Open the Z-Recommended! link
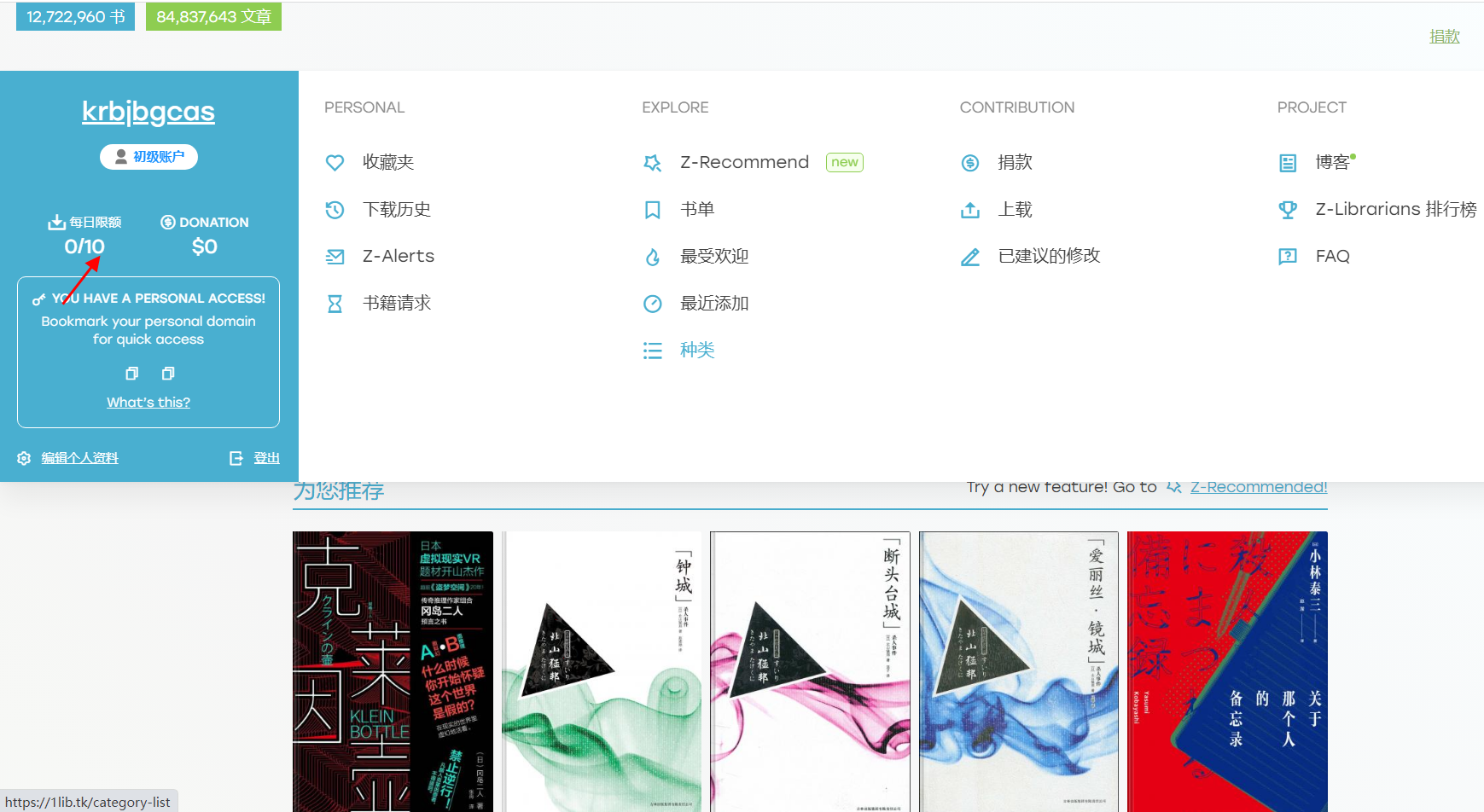This screenshot has height=812, width=1484. pyautogui.click(x=1259, y=487)
